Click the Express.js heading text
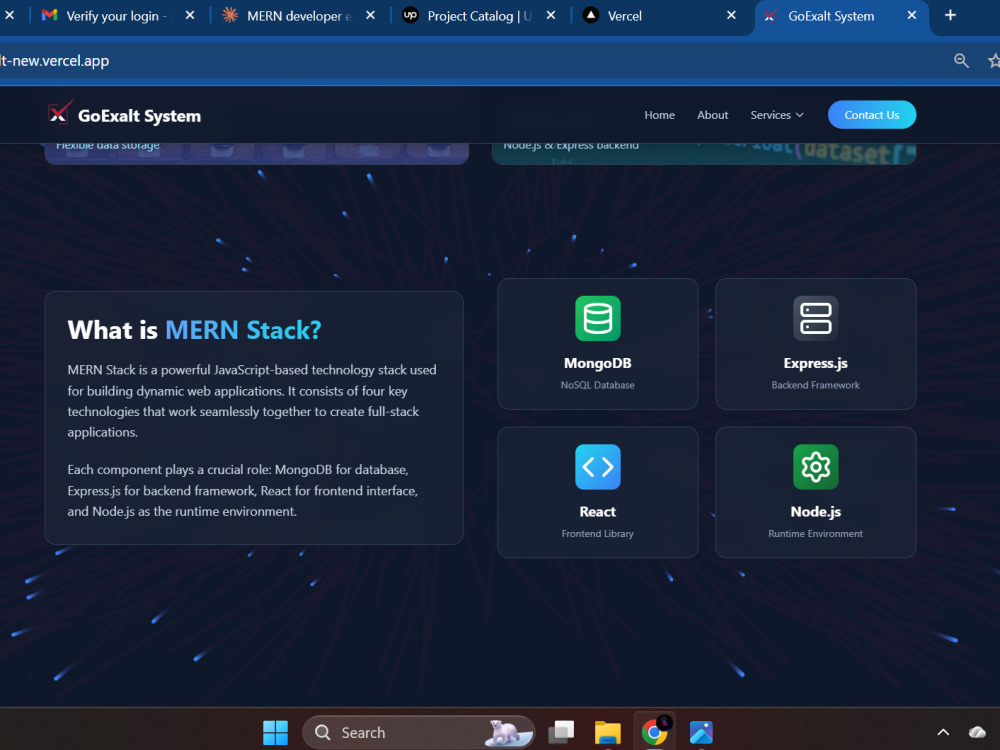 pos(815,363)
